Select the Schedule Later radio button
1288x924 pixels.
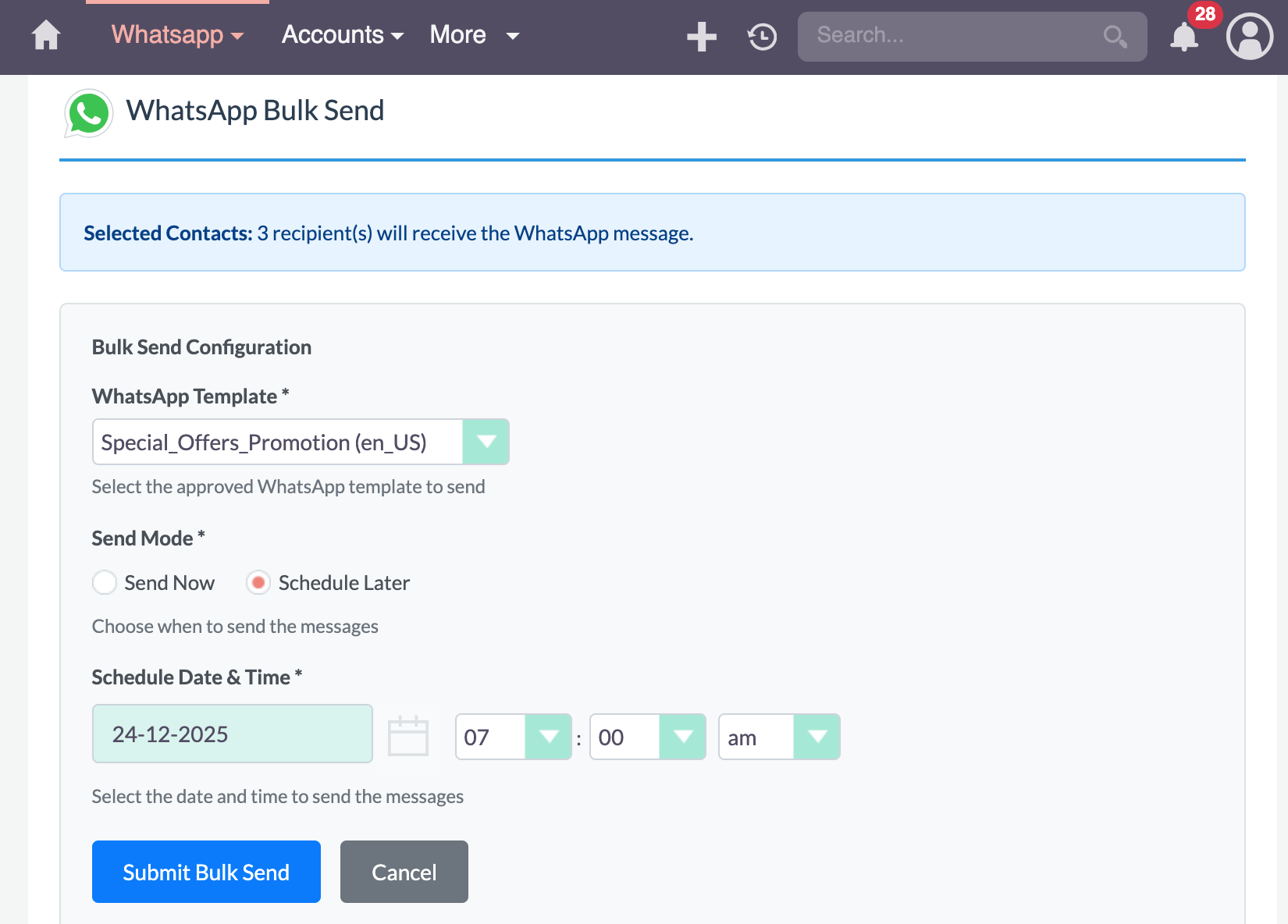point(258,582)
